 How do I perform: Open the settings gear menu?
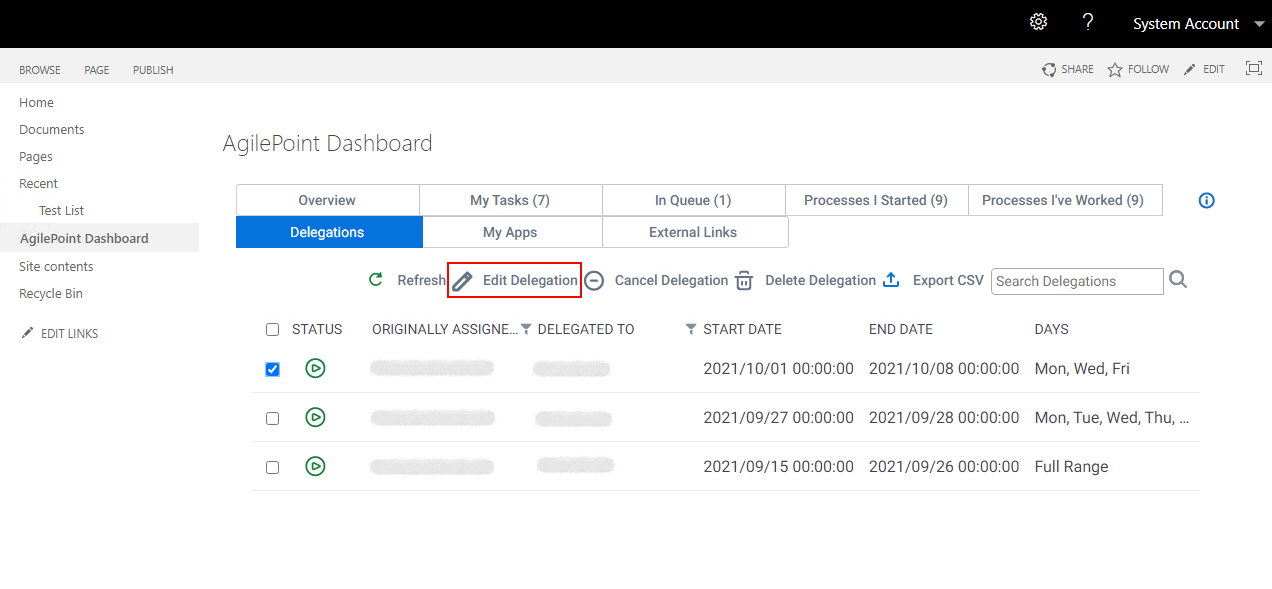1038,22
